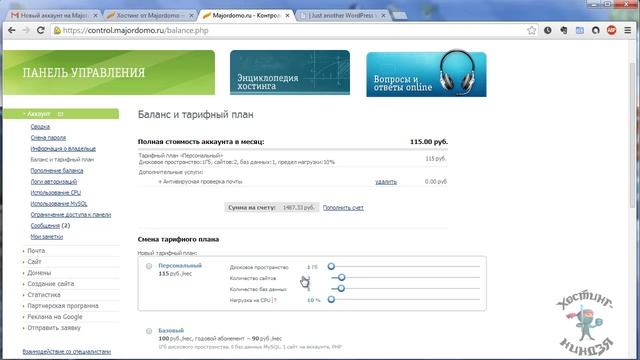Open the 'Вопросы и ответы online' banner

coord(426,74)
